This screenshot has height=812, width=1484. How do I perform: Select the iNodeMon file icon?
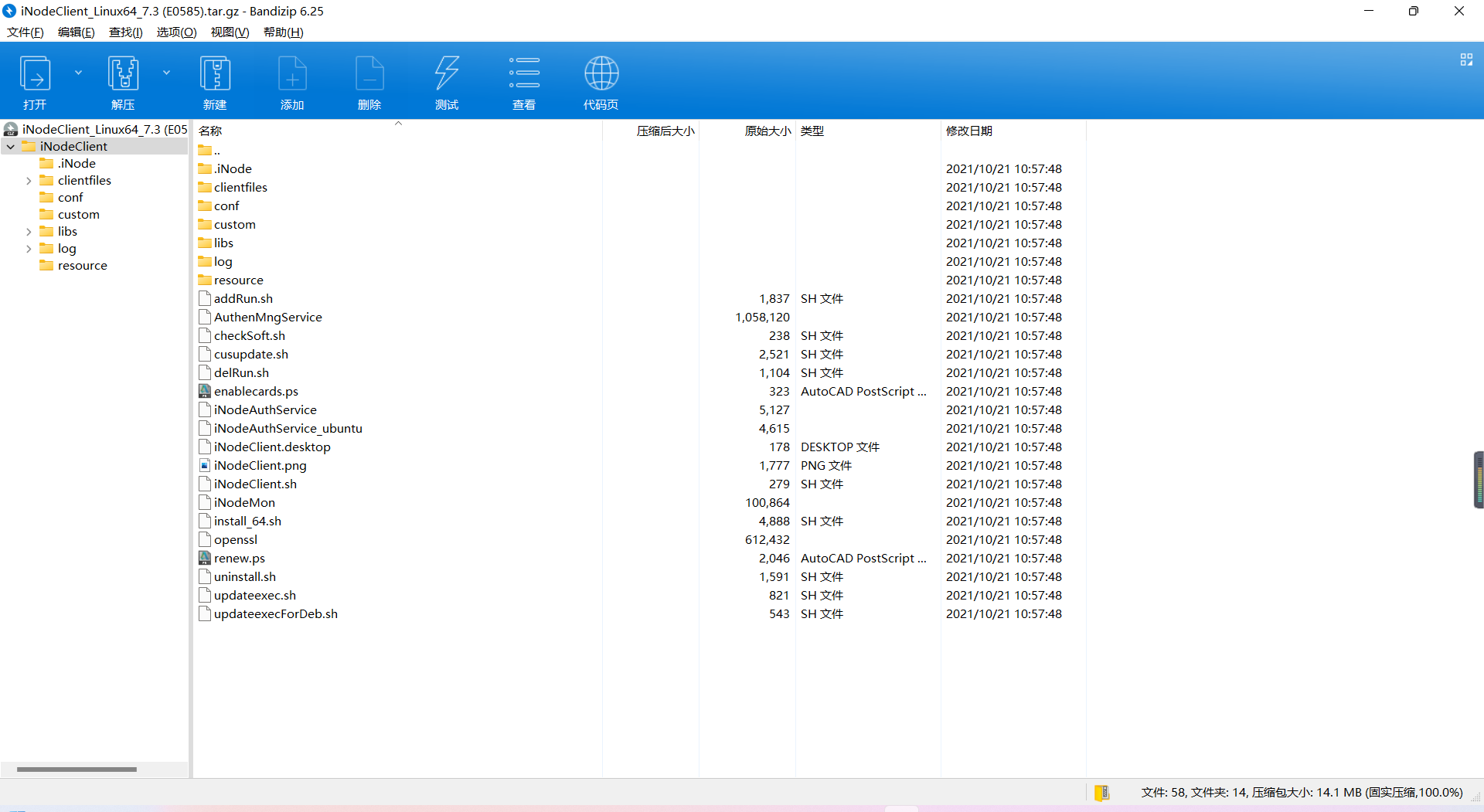[x=205, y=502]
